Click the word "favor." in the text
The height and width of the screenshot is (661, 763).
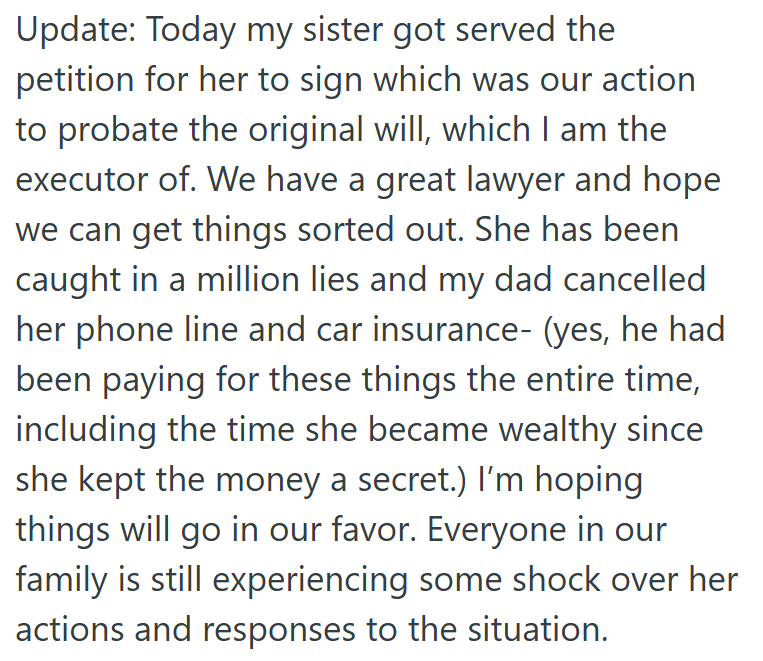[374, 530]
